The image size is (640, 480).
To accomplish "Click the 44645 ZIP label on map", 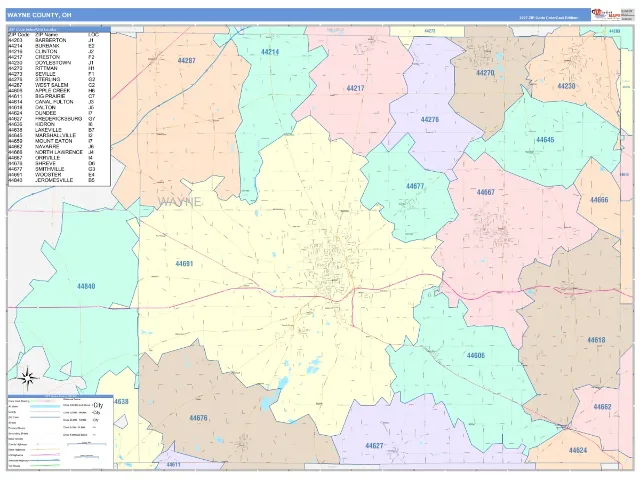I will (x=545, y=140).
